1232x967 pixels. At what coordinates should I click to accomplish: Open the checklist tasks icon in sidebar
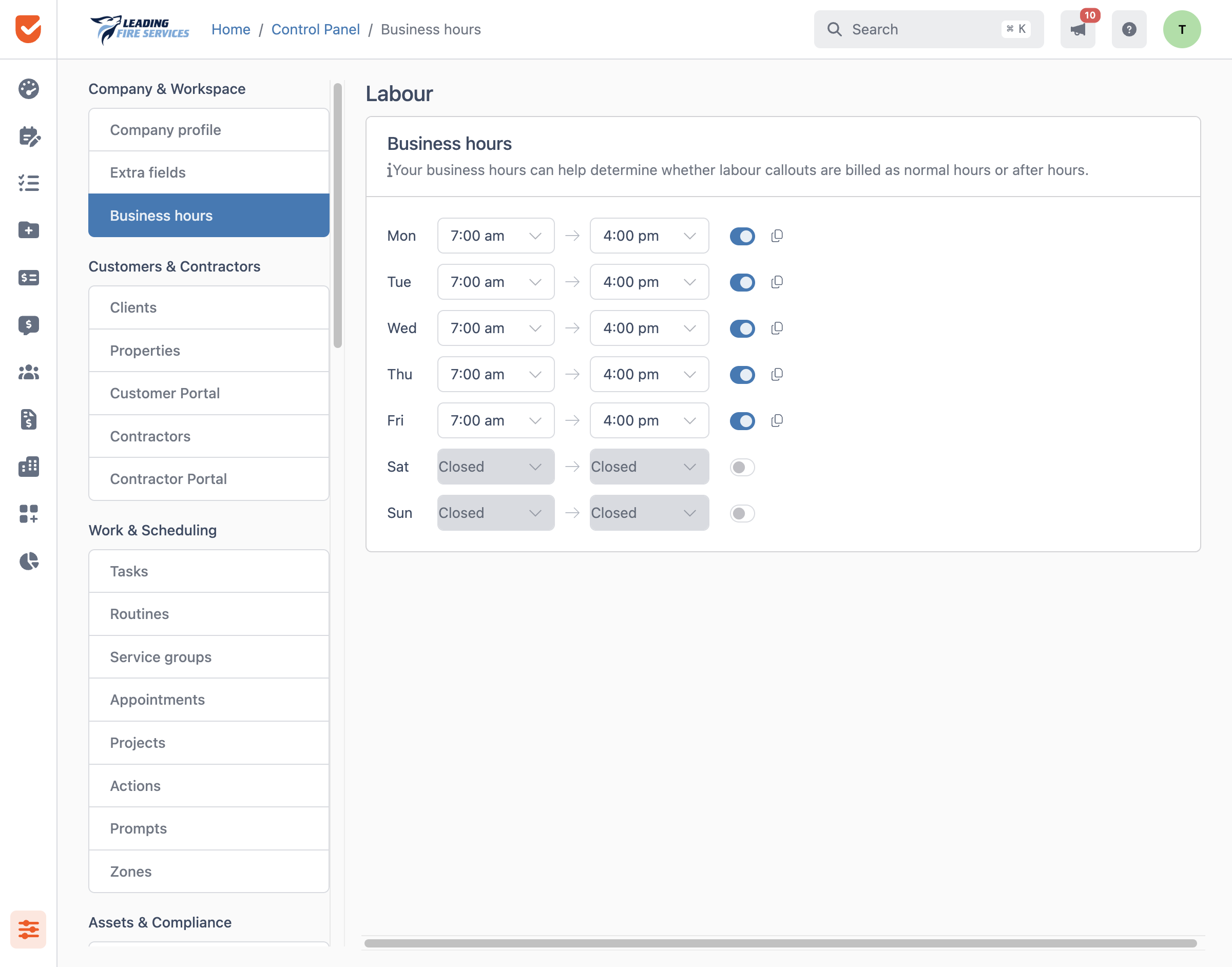coord(28,183)
